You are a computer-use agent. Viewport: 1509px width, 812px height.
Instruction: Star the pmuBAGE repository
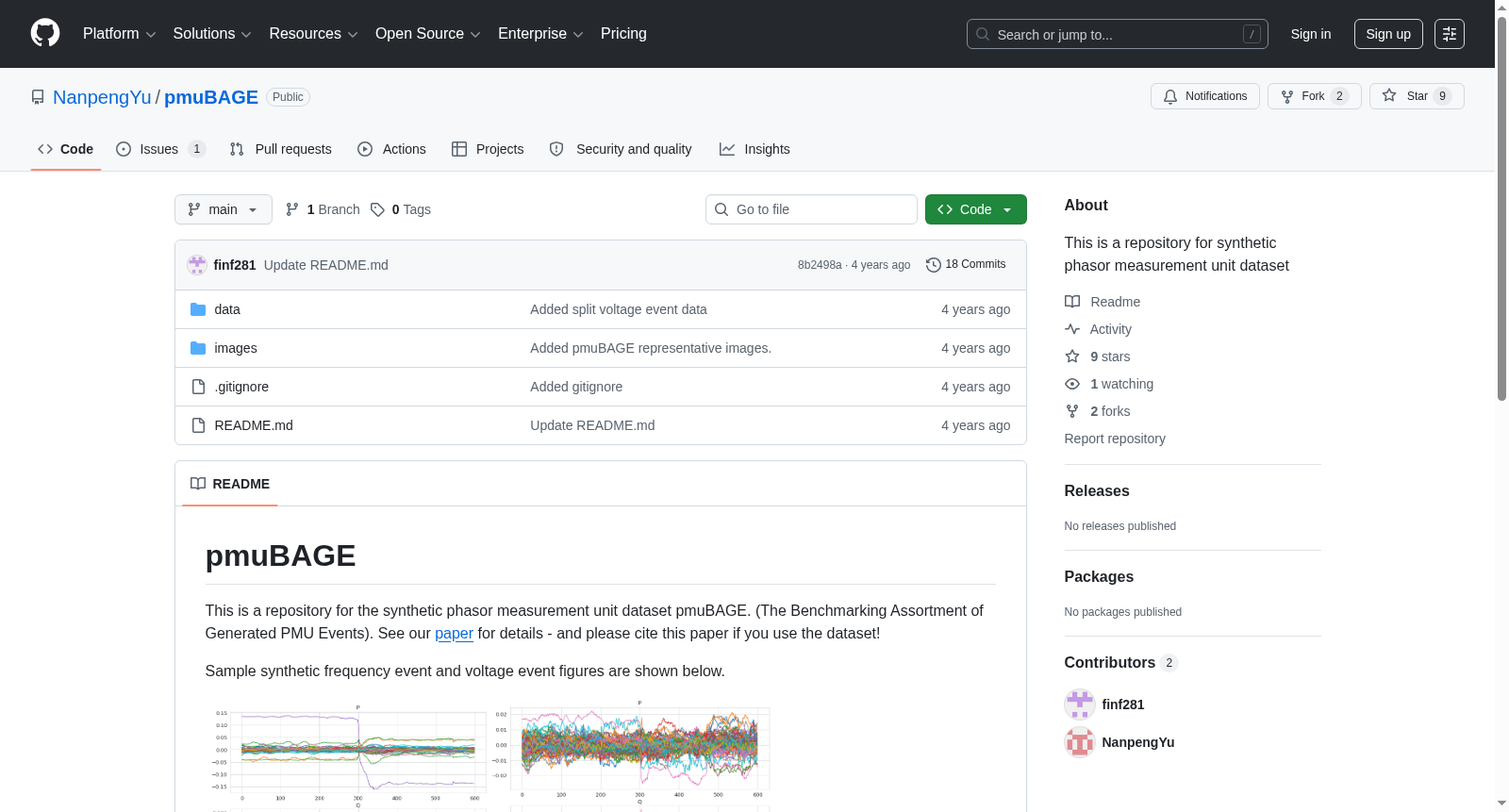1417,96
